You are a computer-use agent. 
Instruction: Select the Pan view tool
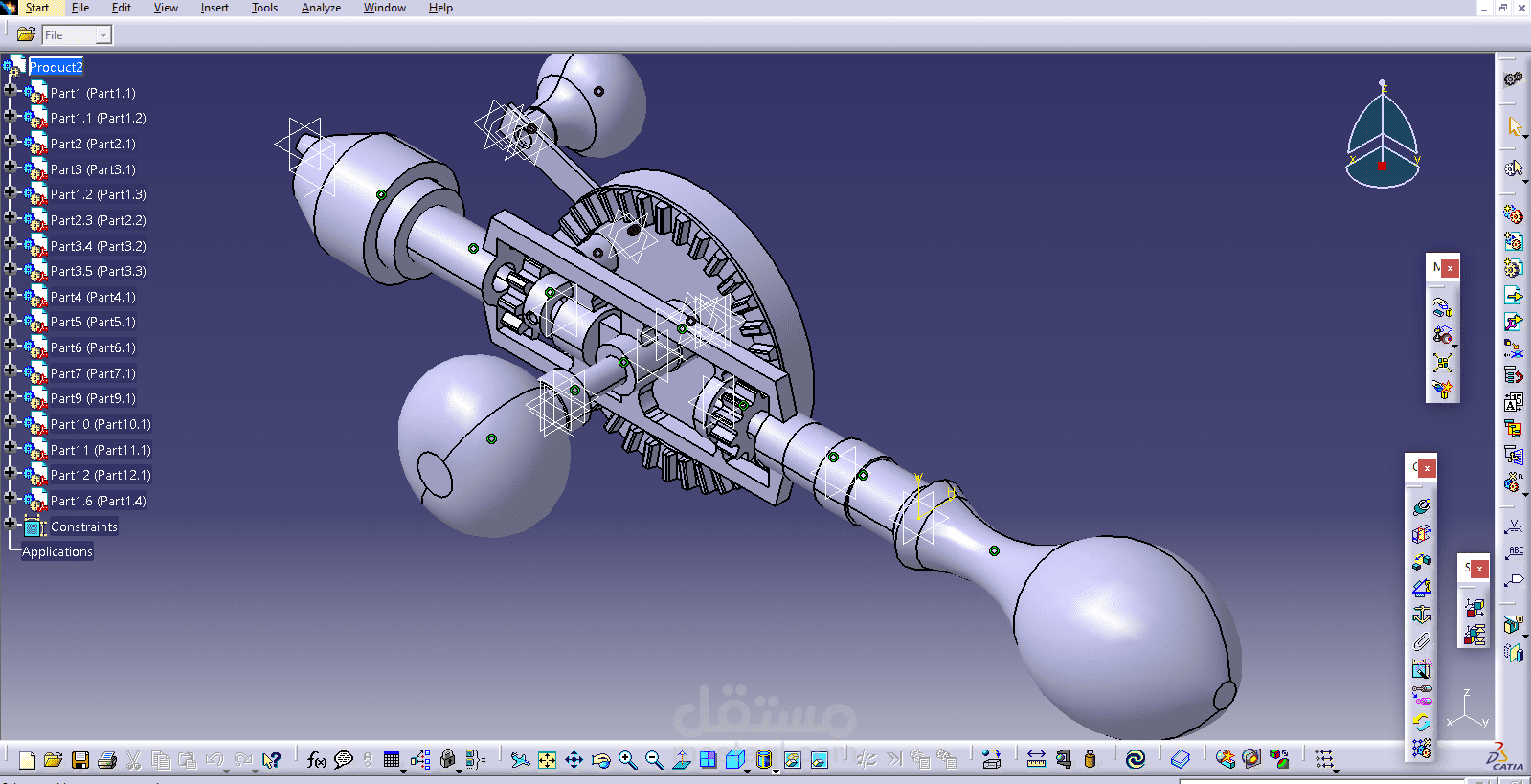(574, 760)
